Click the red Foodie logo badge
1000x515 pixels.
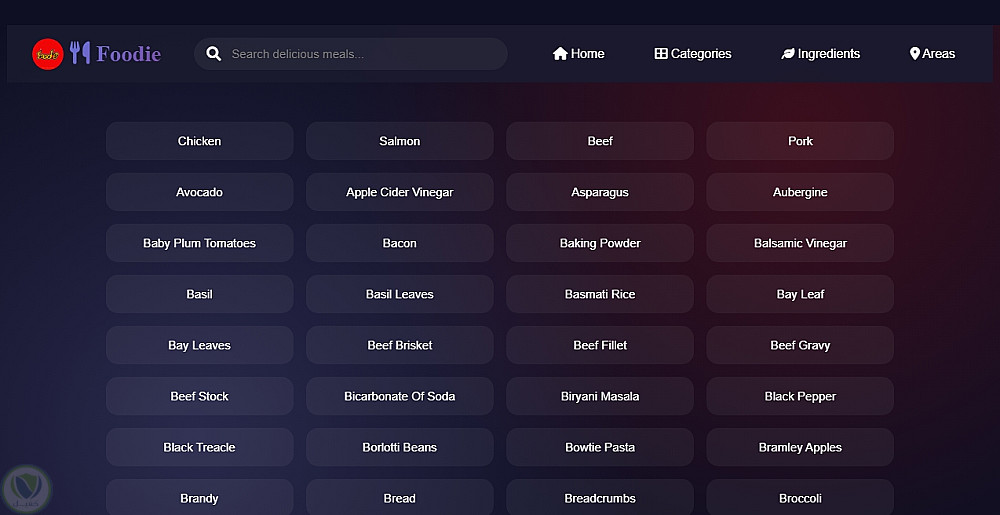tap(47, 54)
